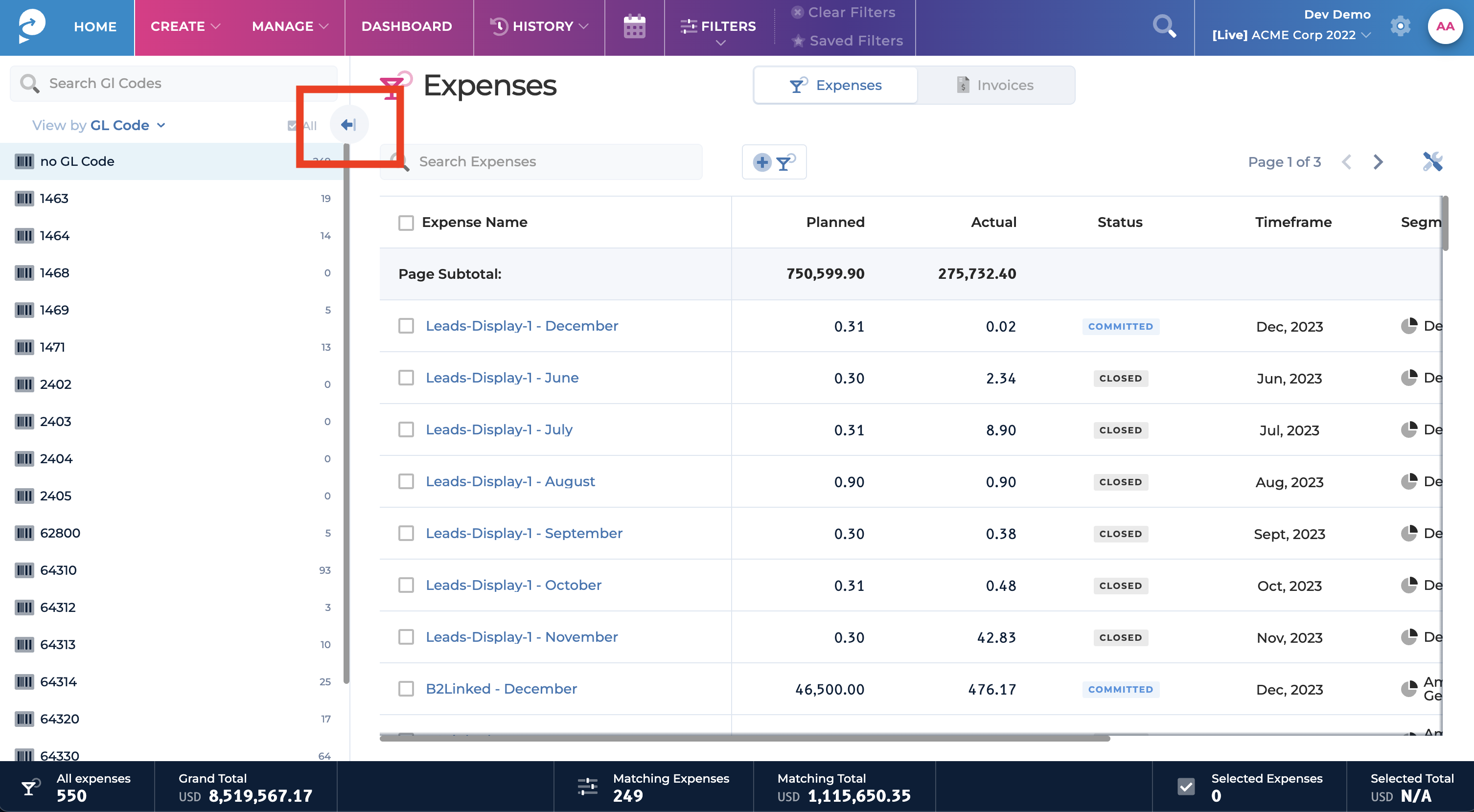Go to next page arrow
The image size is (1474, 812).
pyautogui.click(x=1379, y=162)
